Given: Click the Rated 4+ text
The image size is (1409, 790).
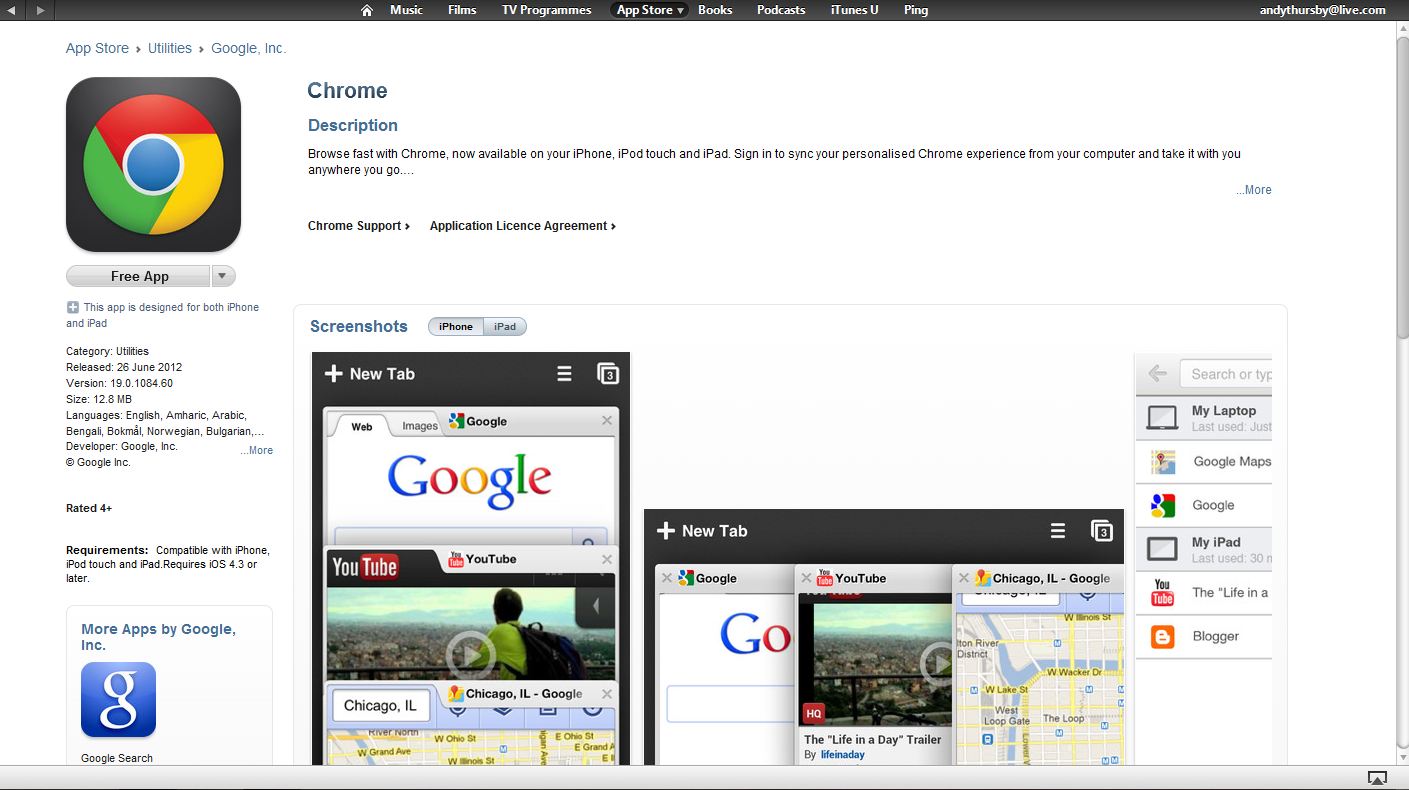Looking at the screenshot, I should (89, 508).
